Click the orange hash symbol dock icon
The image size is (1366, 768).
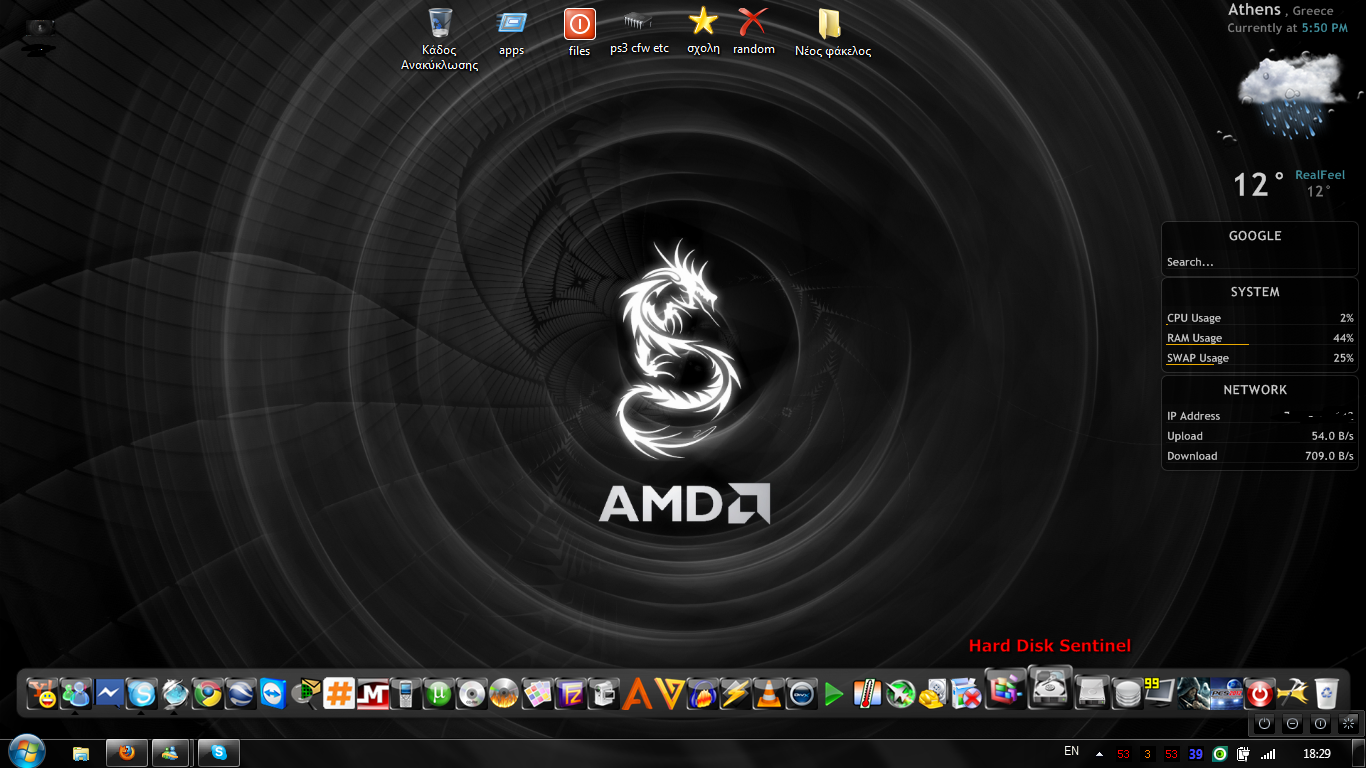click(x=339, y=693)
